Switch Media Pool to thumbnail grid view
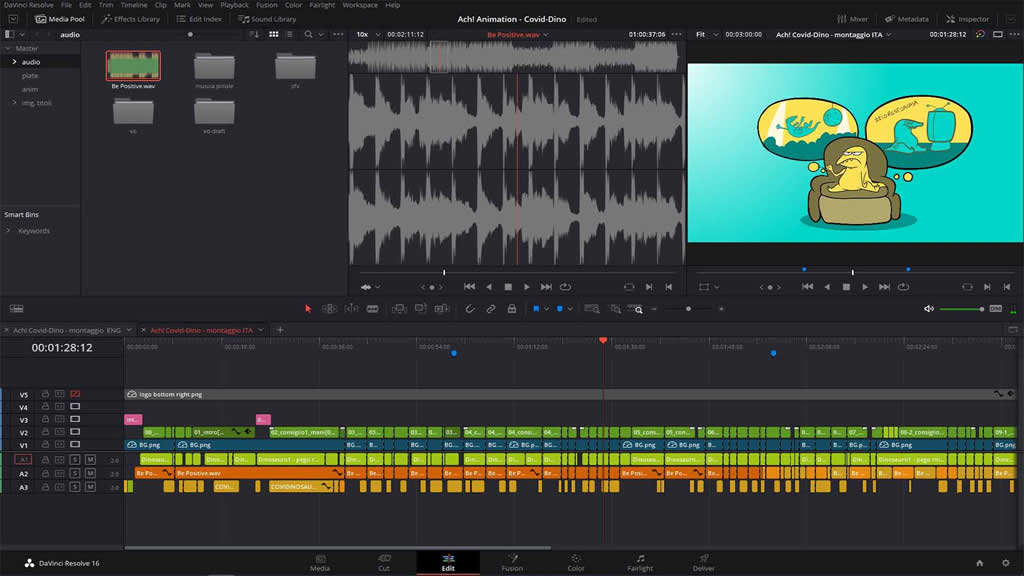 (274, 34)
